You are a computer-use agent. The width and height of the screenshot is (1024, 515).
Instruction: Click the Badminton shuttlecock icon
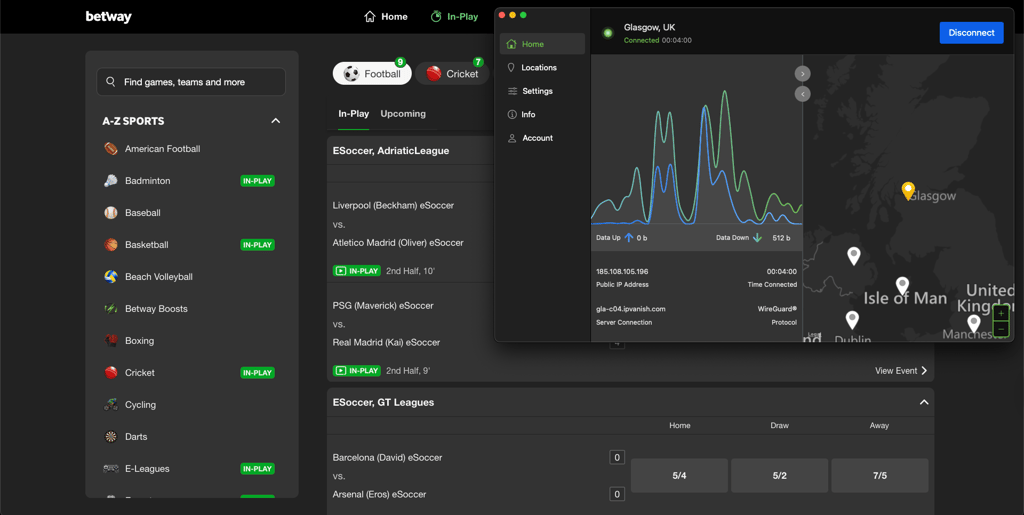point(111,180)
